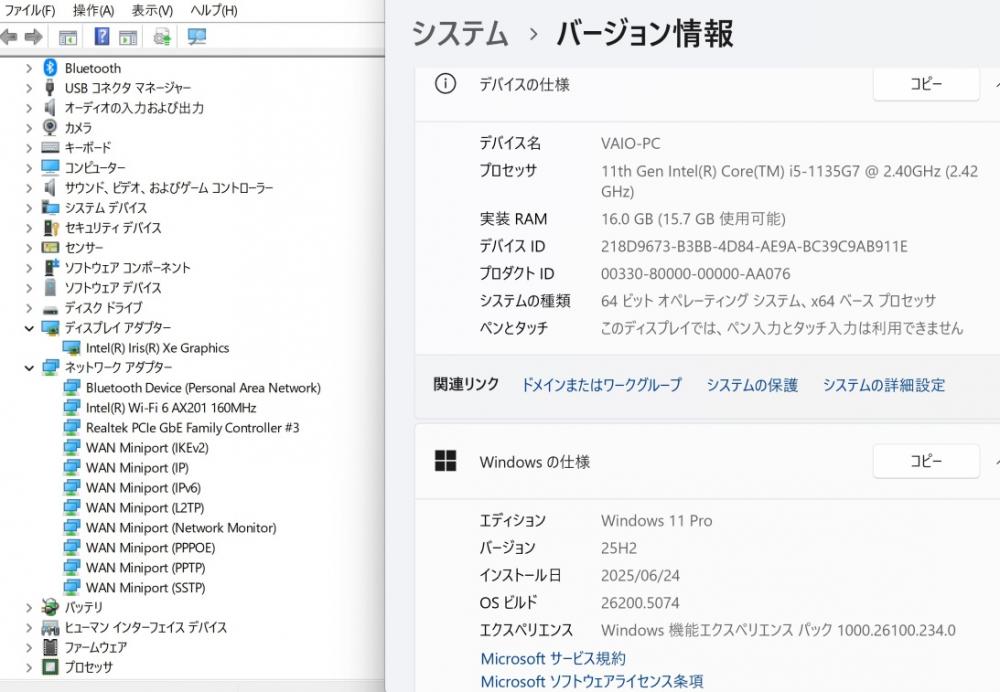Image resolution: width=1000 pixels, height=692 pixels.
Task: Open ドメインまたはワークグループ link
Action: point(601,385)
